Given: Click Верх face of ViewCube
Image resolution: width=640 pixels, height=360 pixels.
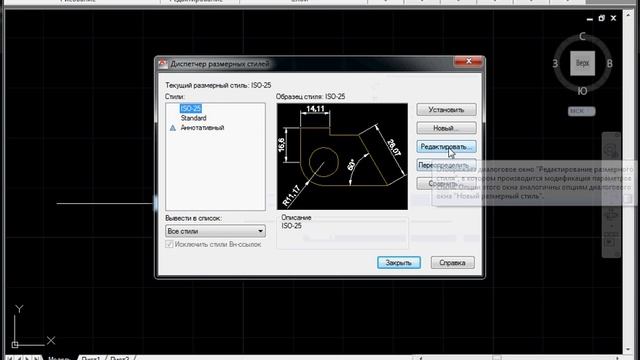Looking at the screenshot, I should tap(582, 63).
